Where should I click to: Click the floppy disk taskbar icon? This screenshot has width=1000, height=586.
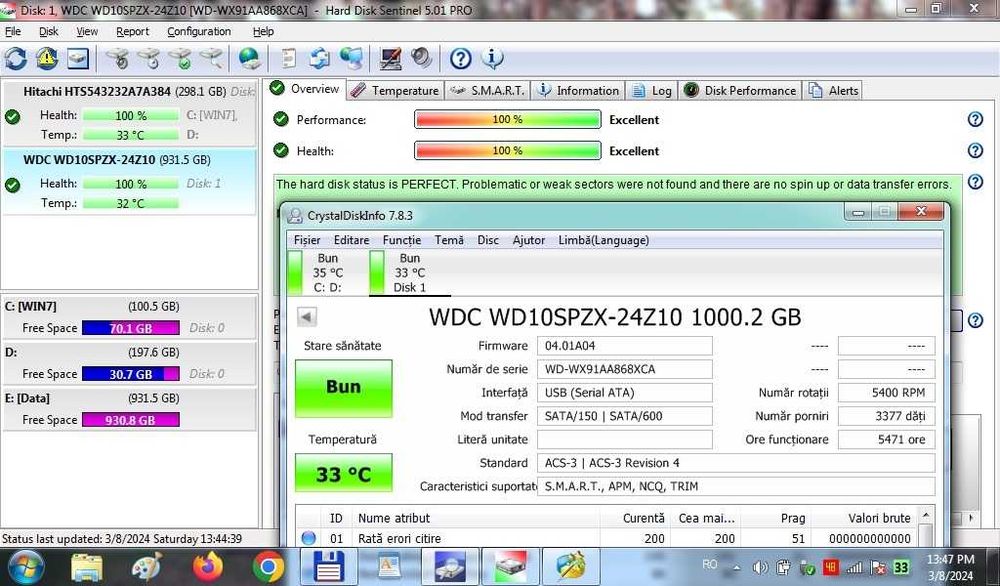pos(329,566)
